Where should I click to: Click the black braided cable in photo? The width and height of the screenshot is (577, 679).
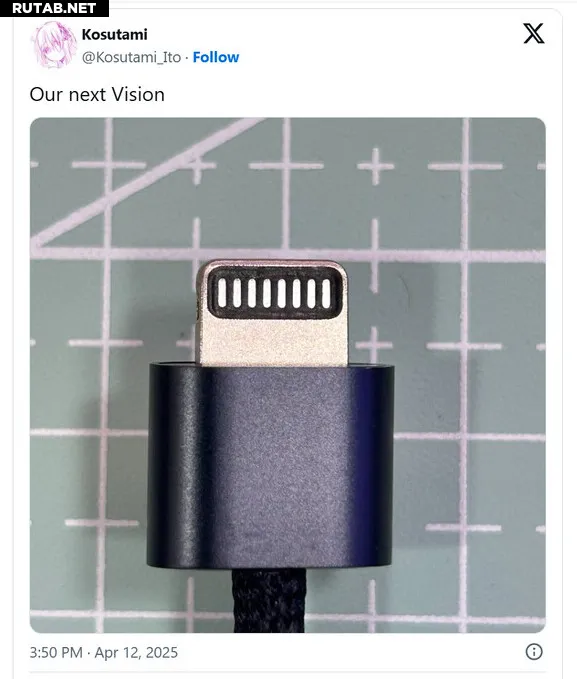click(269, 601)
